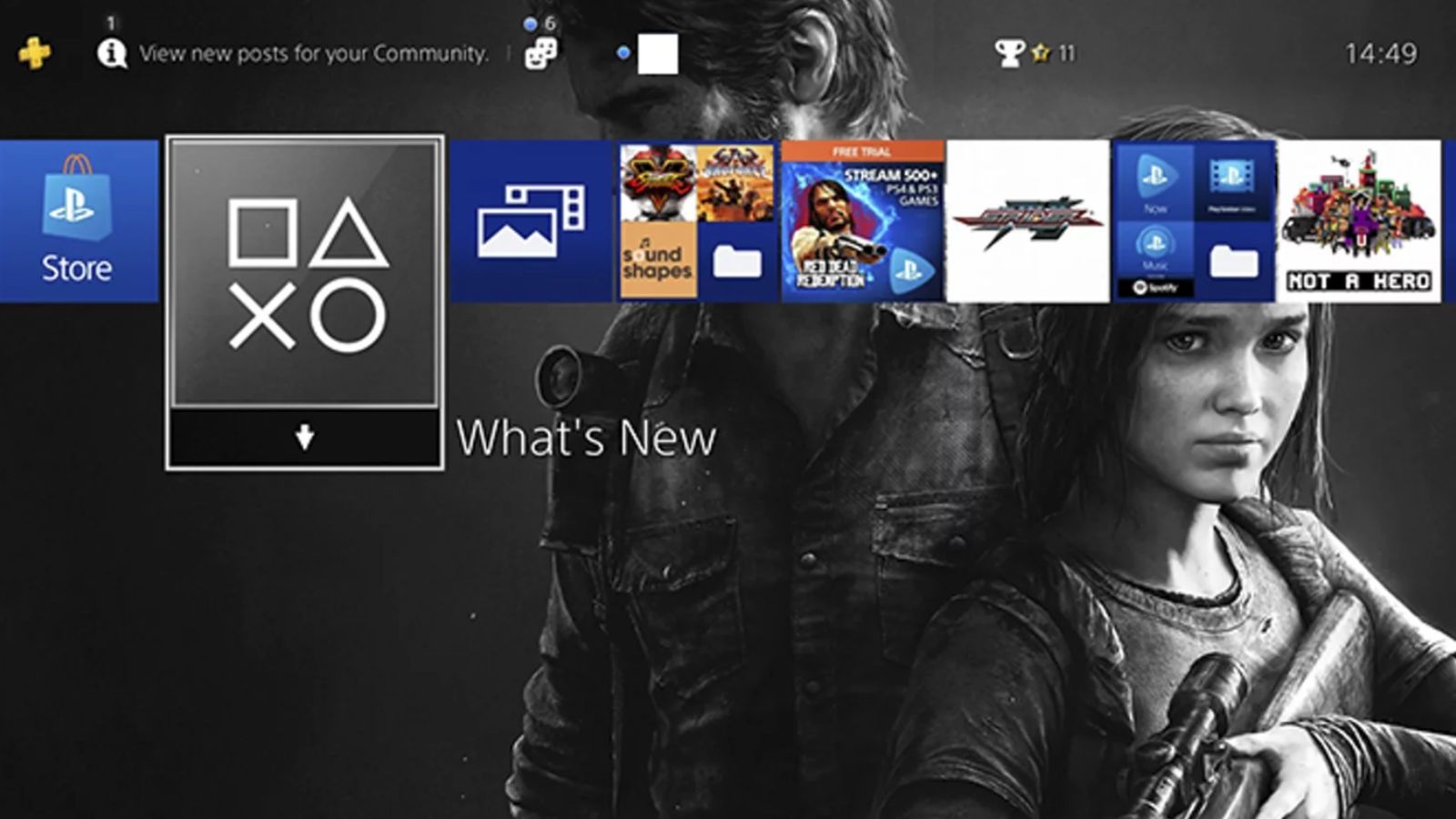Select the PlayStation Video icon in apps folder

point(1232,182)
